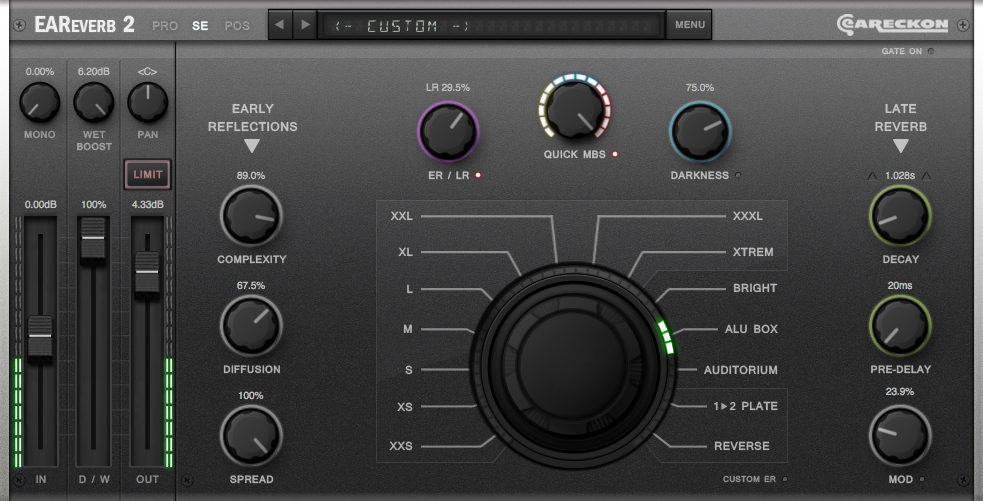
Task: Click the DECAY knob
Action: click(900, 216)
